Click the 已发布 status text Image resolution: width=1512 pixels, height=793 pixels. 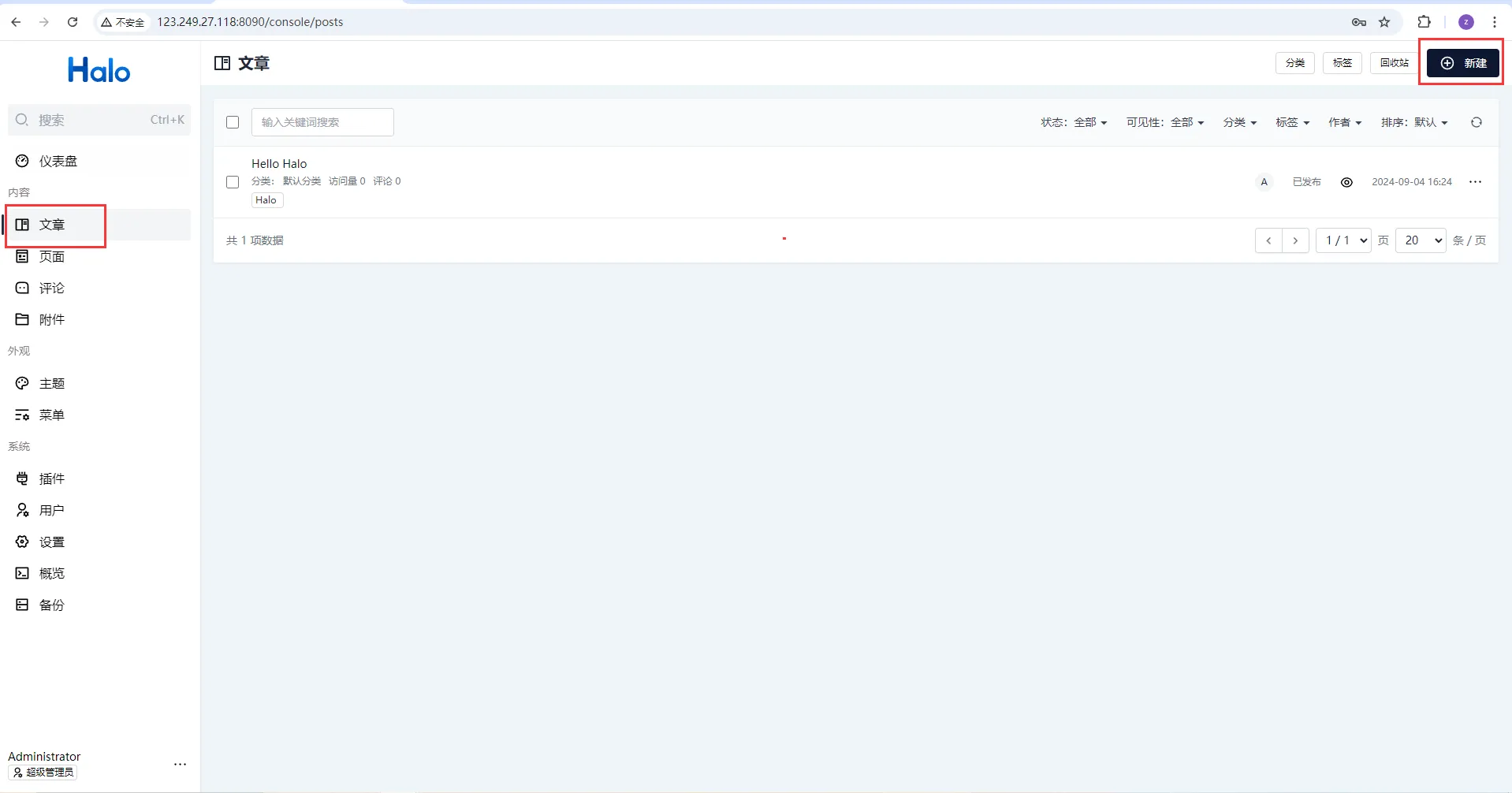1306,182
